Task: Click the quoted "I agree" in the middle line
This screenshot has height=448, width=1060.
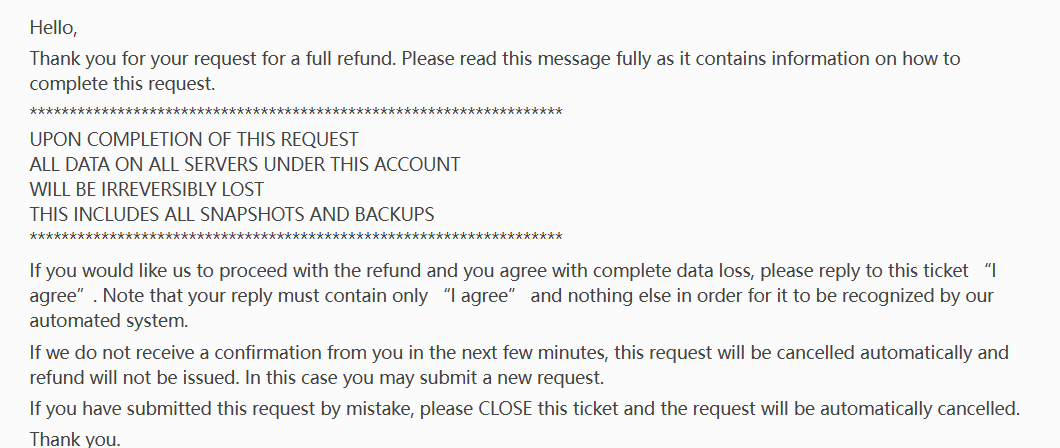Action: pos(481,296)
